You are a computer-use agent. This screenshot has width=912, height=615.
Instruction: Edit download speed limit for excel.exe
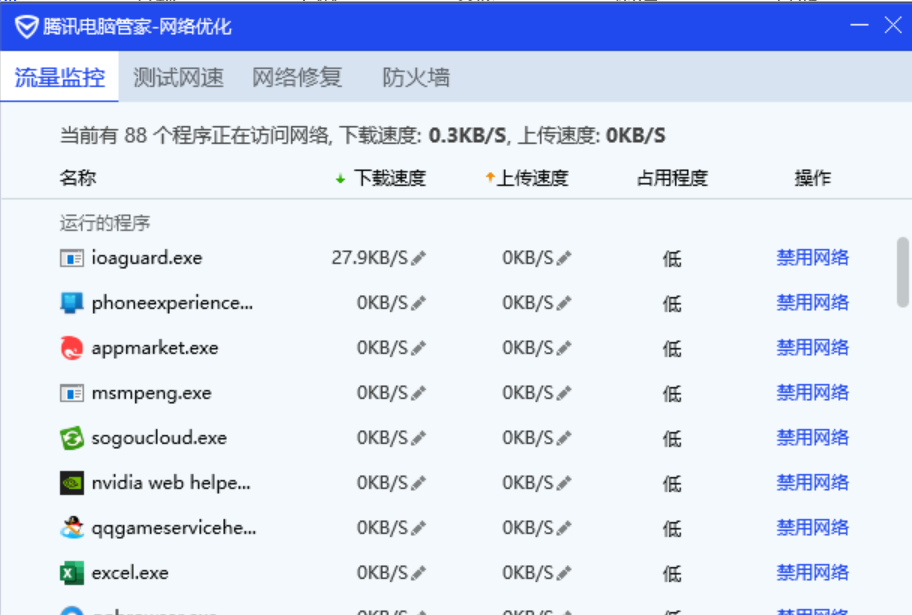pyautogui.click(x=418, y=573)
